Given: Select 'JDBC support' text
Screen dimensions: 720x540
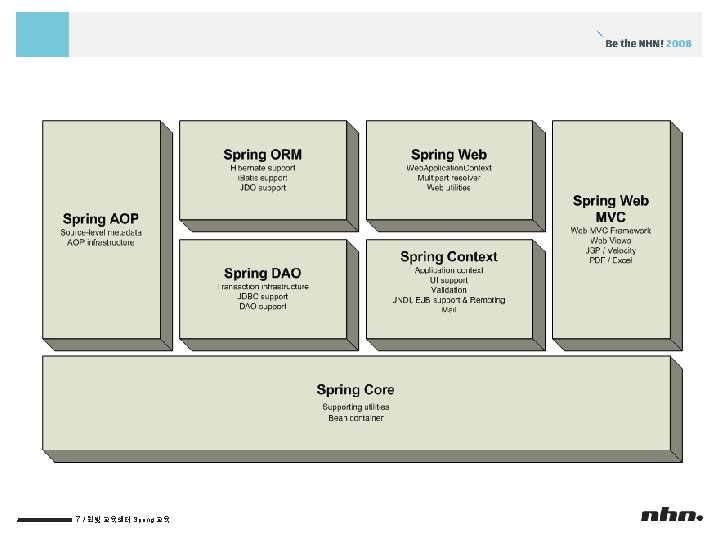Looking at the screenshot, I should coord(263,297).
